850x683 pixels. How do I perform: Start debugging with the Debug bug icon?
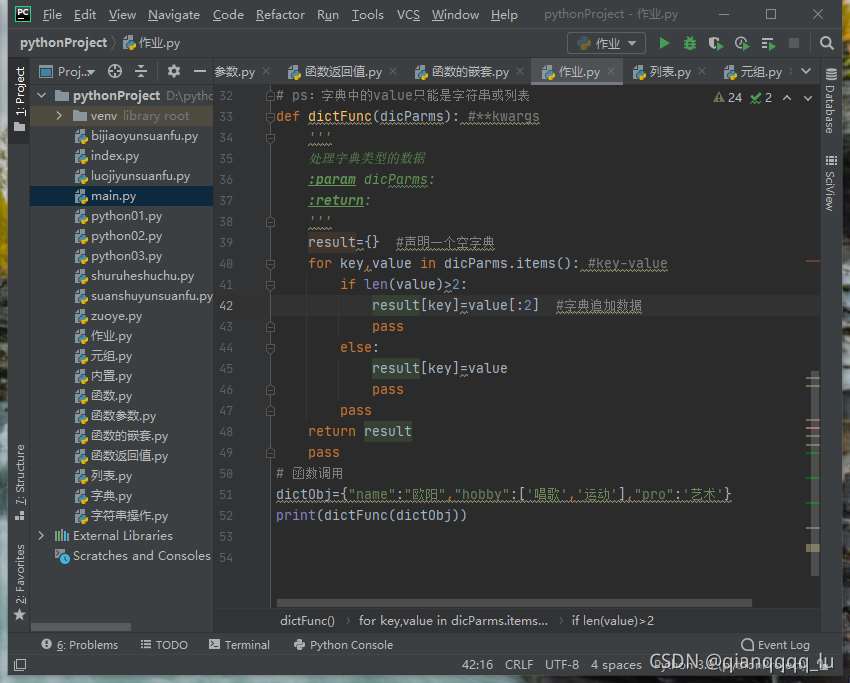[x=690, y=43]
